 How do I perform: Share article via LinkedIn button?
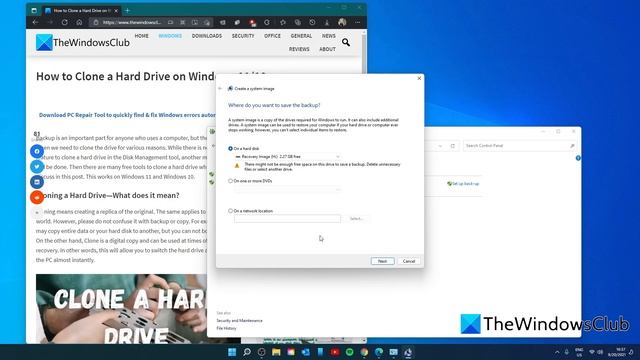click(37, 182)
